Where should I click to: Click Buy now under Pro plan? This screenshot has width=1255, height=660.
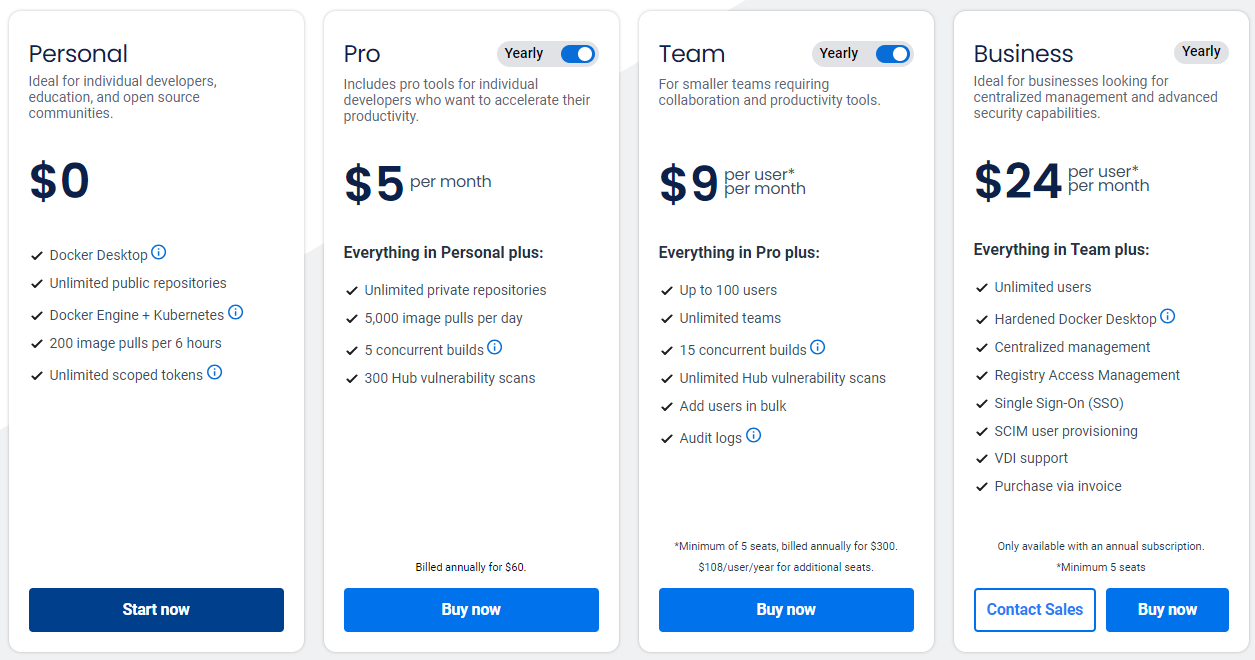[x=471, y=610]
